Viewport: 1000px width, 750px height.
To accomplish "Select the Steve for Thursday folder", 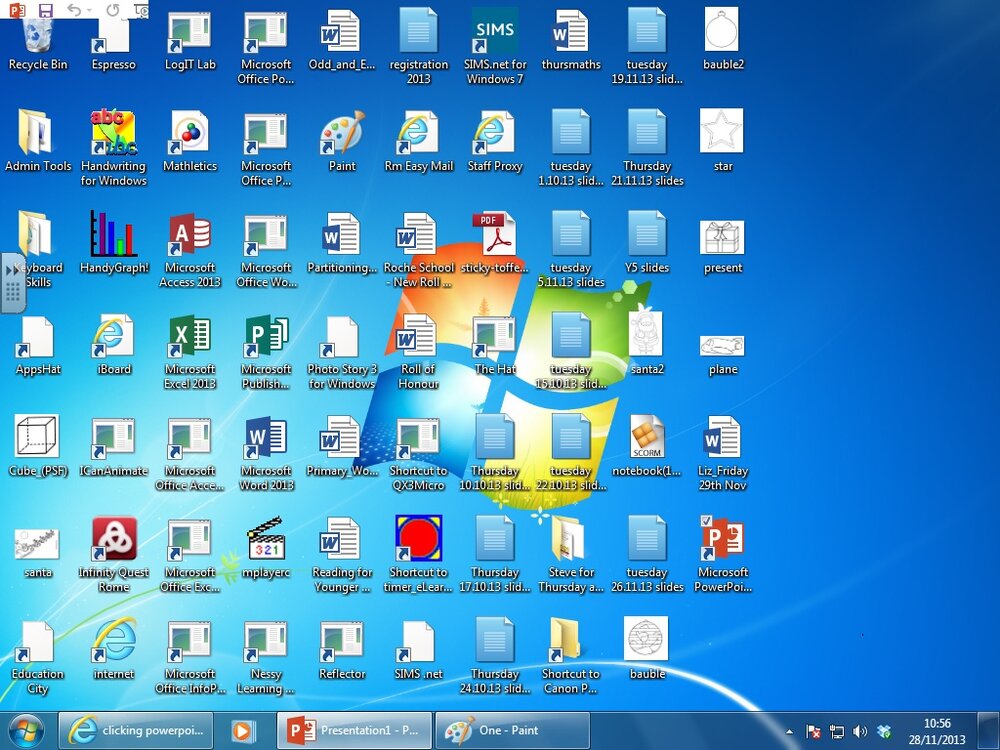I will (x=568, y=538).
